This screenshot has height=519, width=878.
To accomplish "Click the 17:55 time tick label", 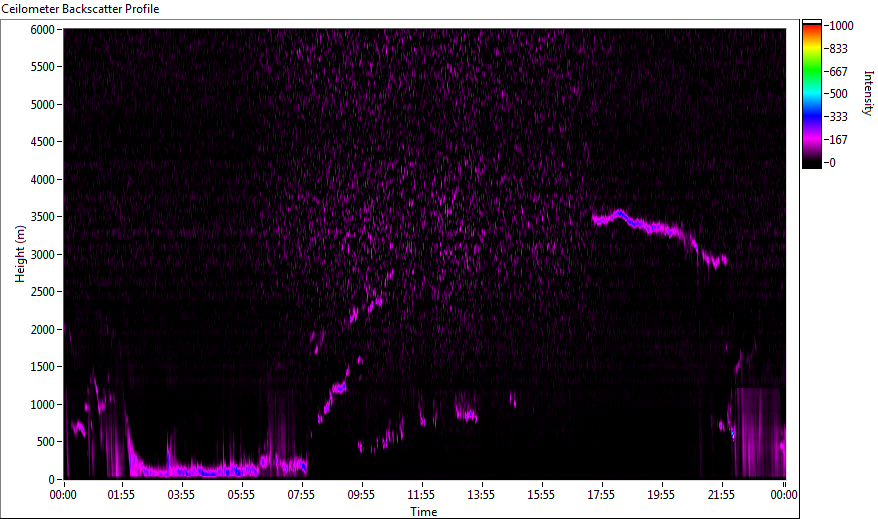I will point(601,495).
